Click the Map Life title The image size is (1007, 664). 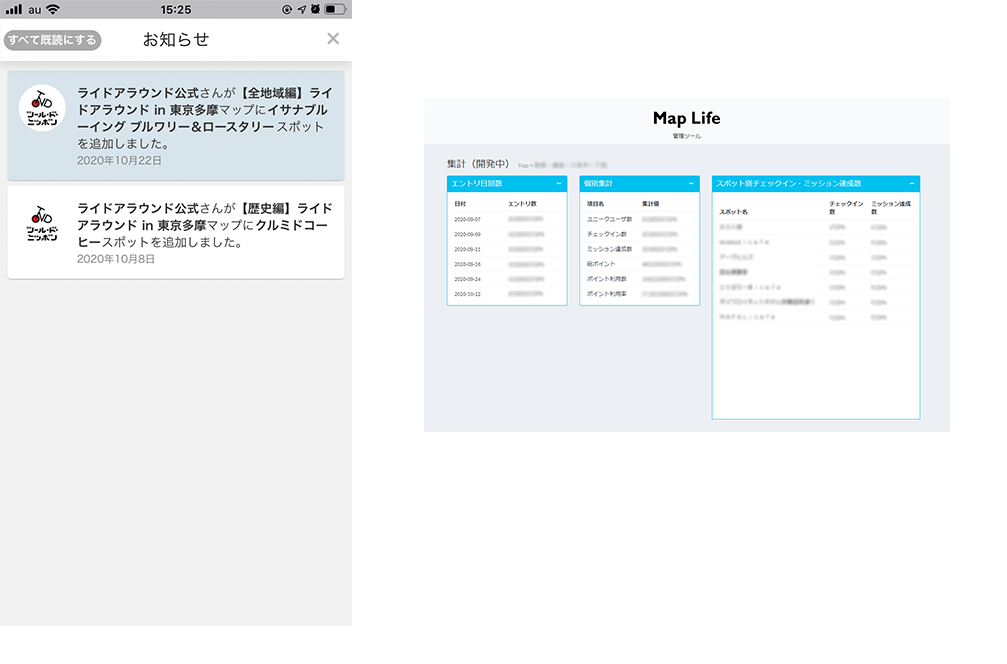686,118
